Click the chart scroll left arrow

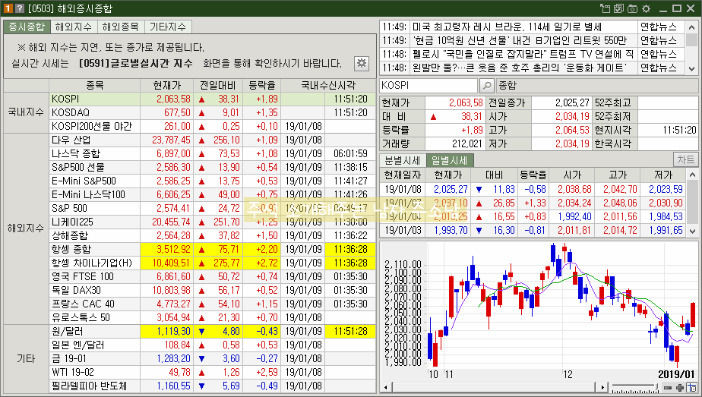[x=386, y=388]
